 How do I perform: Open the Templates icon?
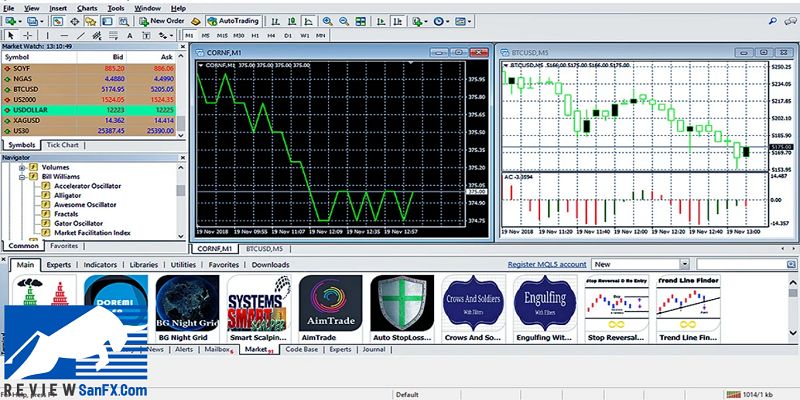pos(461,21)
